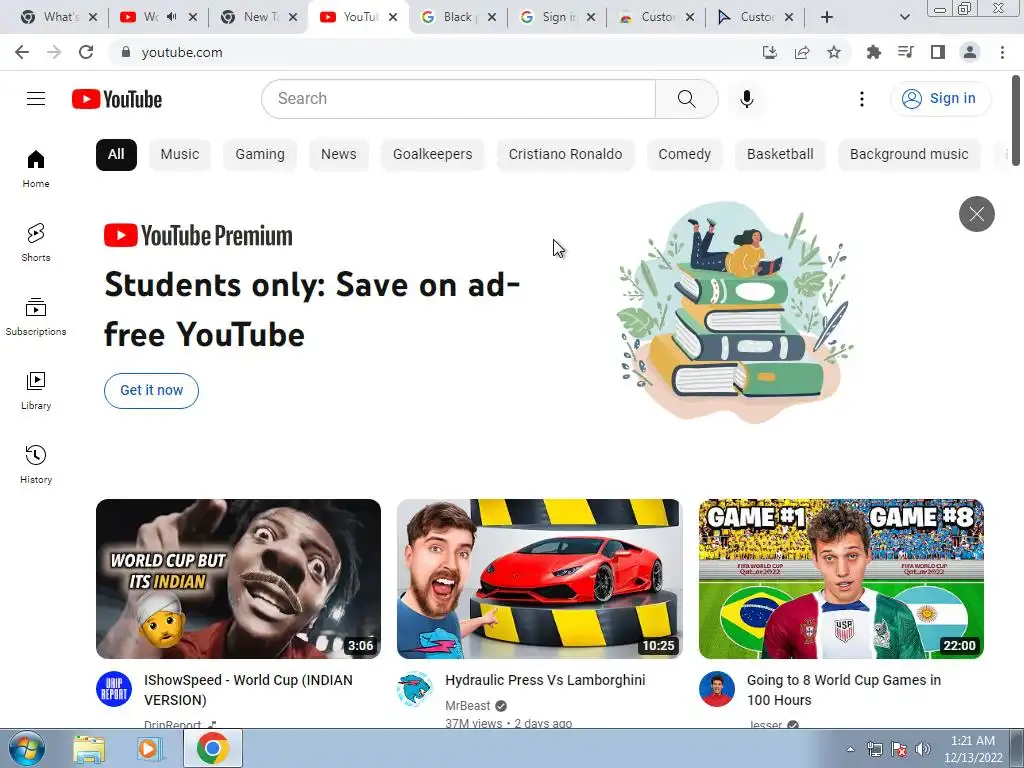
Task: Open Going to 8 World Cup Games title
Action: pyautogui.click(x=844, y=690)
